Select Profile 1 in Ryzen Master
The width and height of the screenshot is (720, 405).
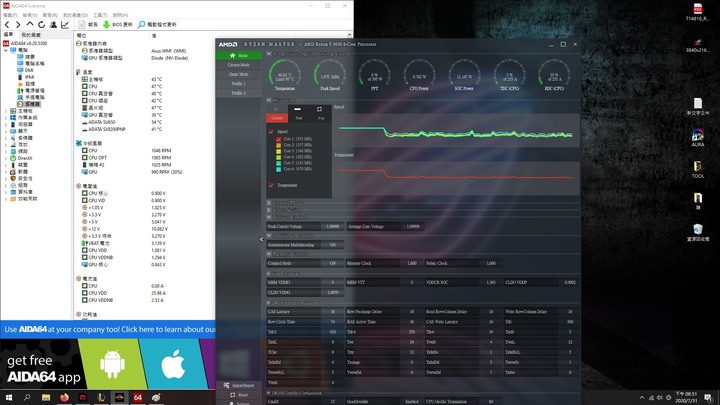point(239,84)
